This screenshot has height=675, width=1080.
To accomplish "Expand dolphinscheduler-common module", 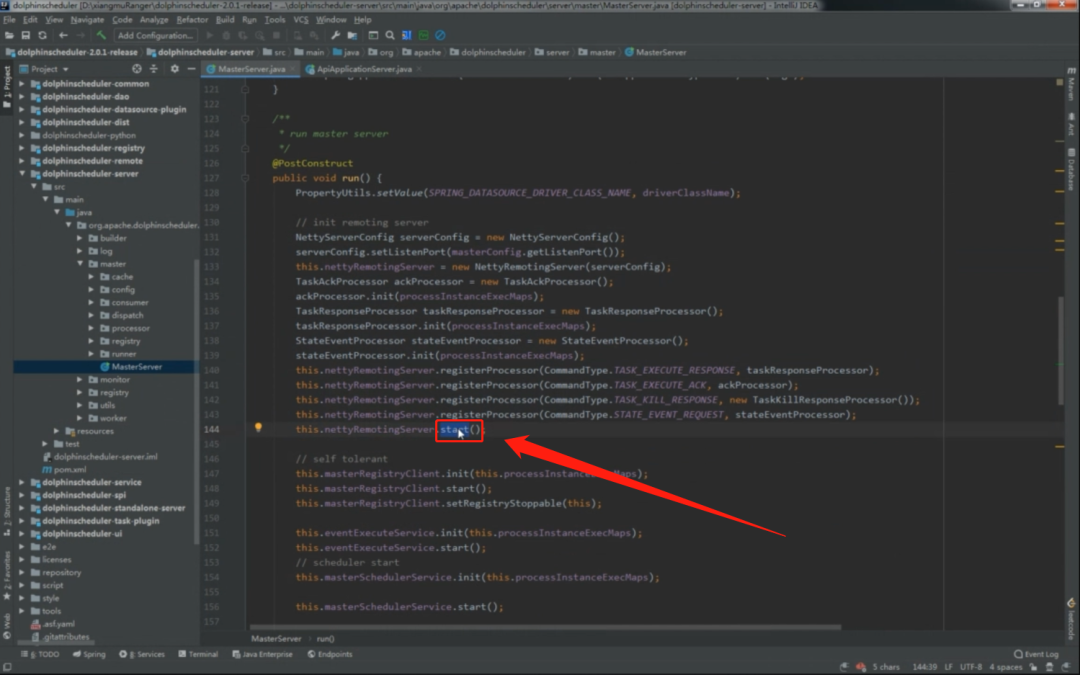I will [x=21, y=83].
